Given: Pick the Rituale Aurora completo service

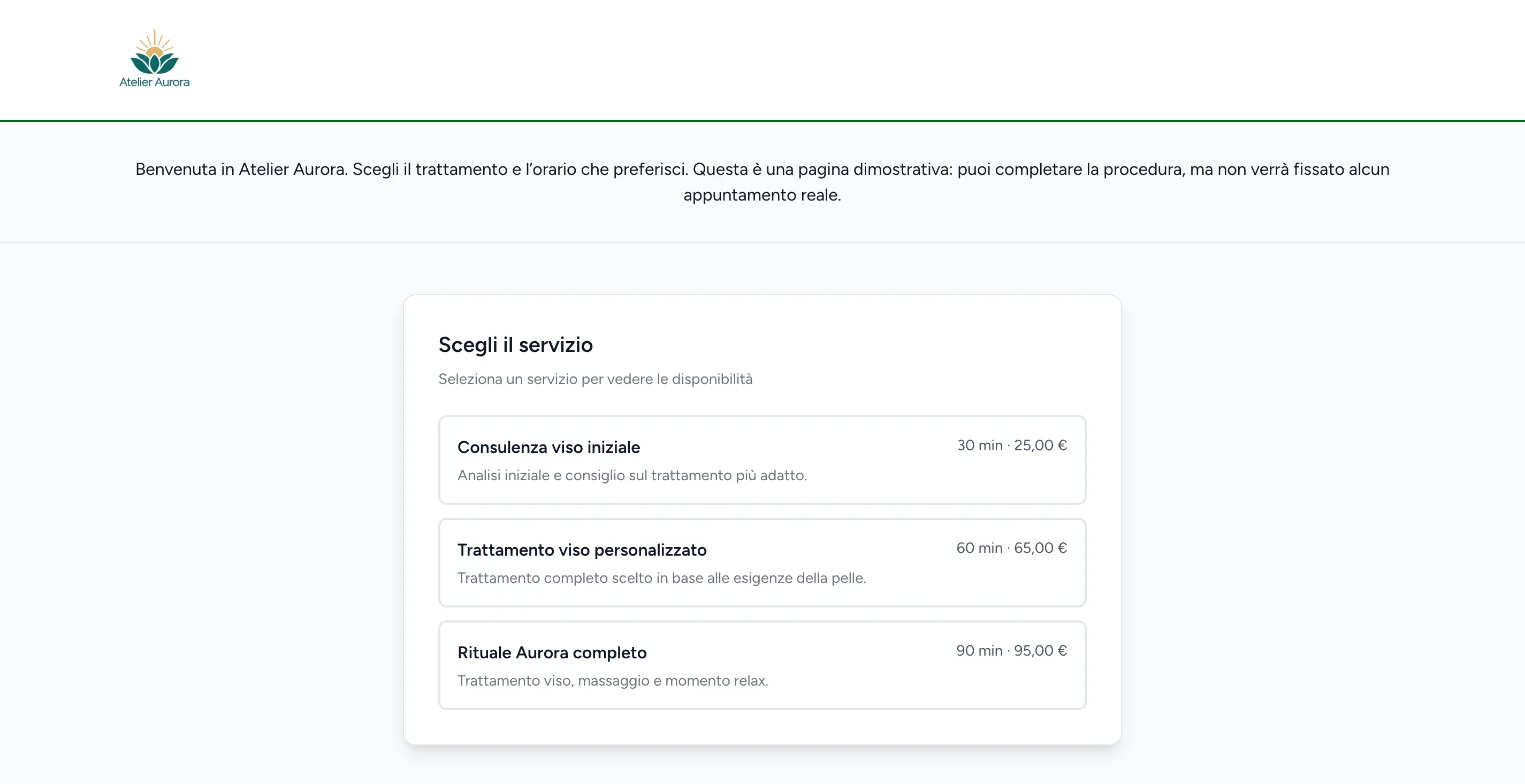Looking at the screenshot, I should click(762, 665).
